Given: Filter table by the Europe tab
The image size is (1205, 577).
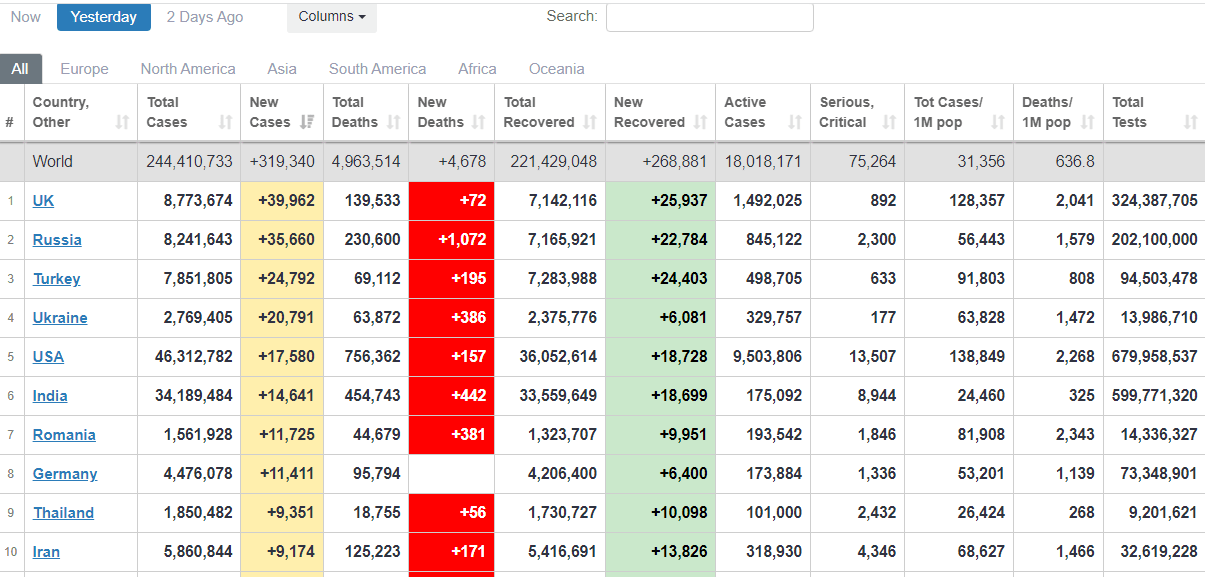Looking at the screenshot, I should tap(84, 69).
